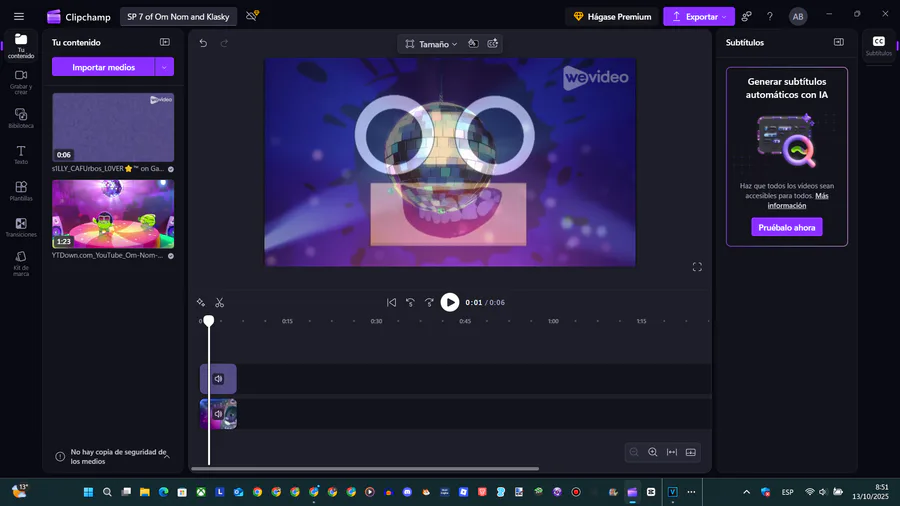This screenshot has width=900, height=506.
Task: Open the Subtítulos CC tab
Action: coord(878,45)
